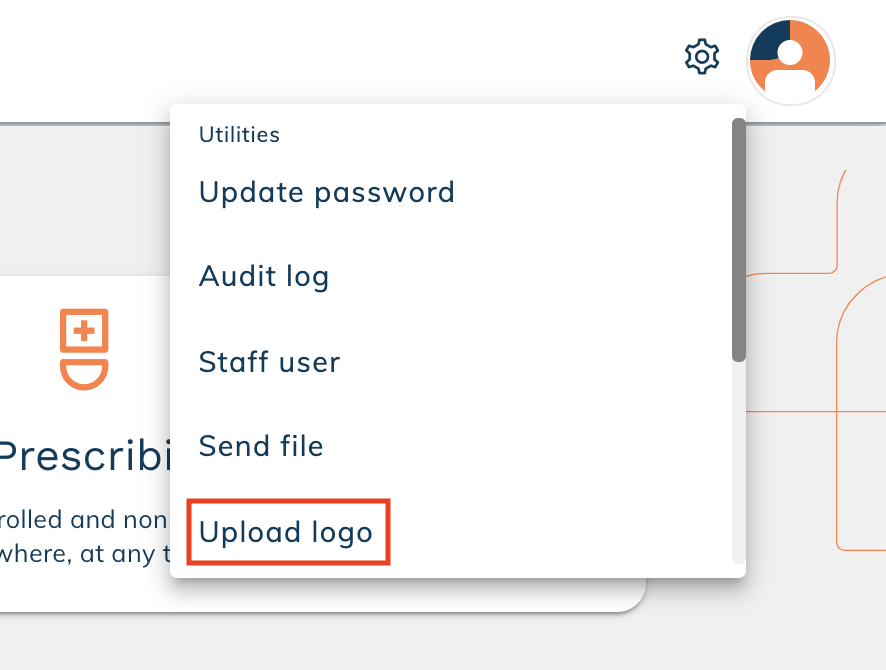Click the dropdown menu scrollbar thumb
Image resolution: width=886 pixels, height=670 pixels.
(x=738, y=240)
